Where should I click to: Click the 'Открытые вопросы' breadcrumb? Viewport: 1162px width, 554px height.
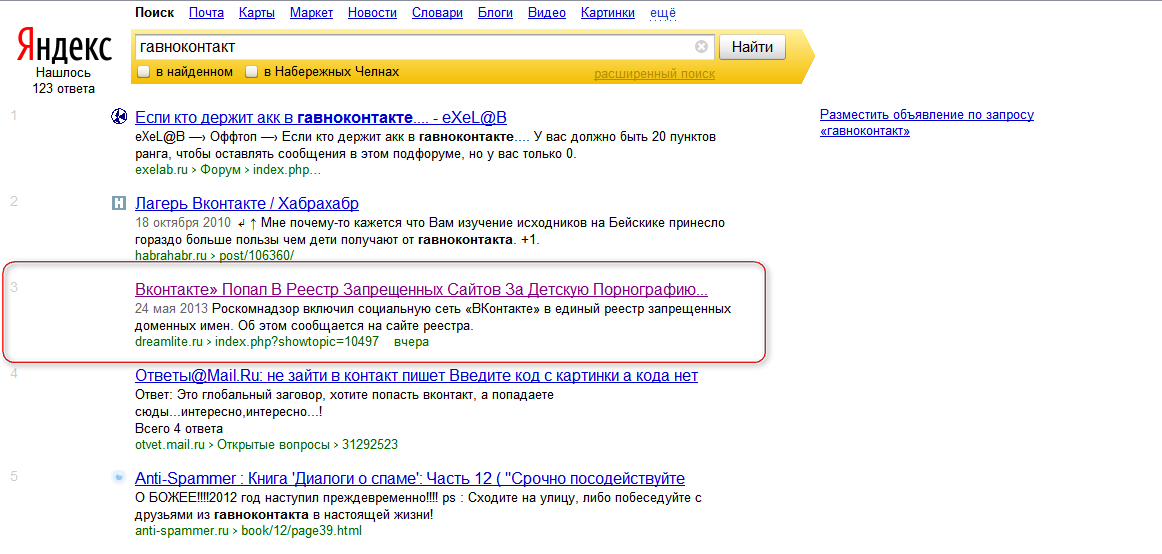[273, 445]
